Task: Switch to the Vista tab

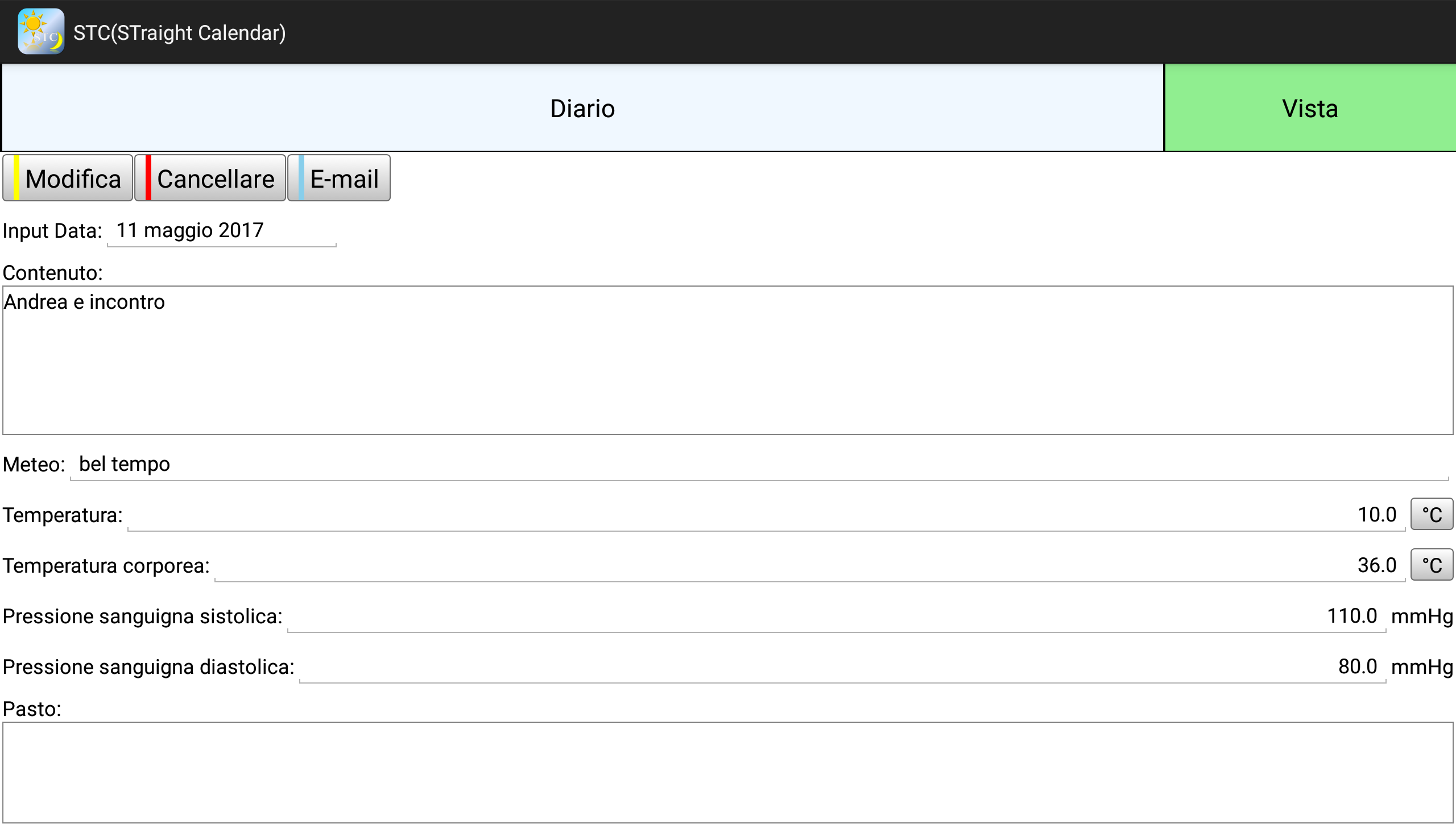Action: click(1309, 108)
